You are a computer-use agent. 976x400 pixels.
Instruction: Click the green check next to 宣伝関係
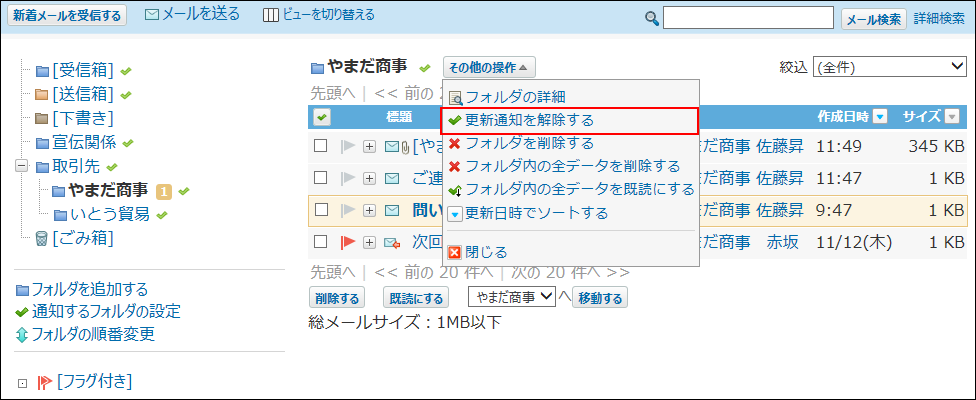coord(128,142)
